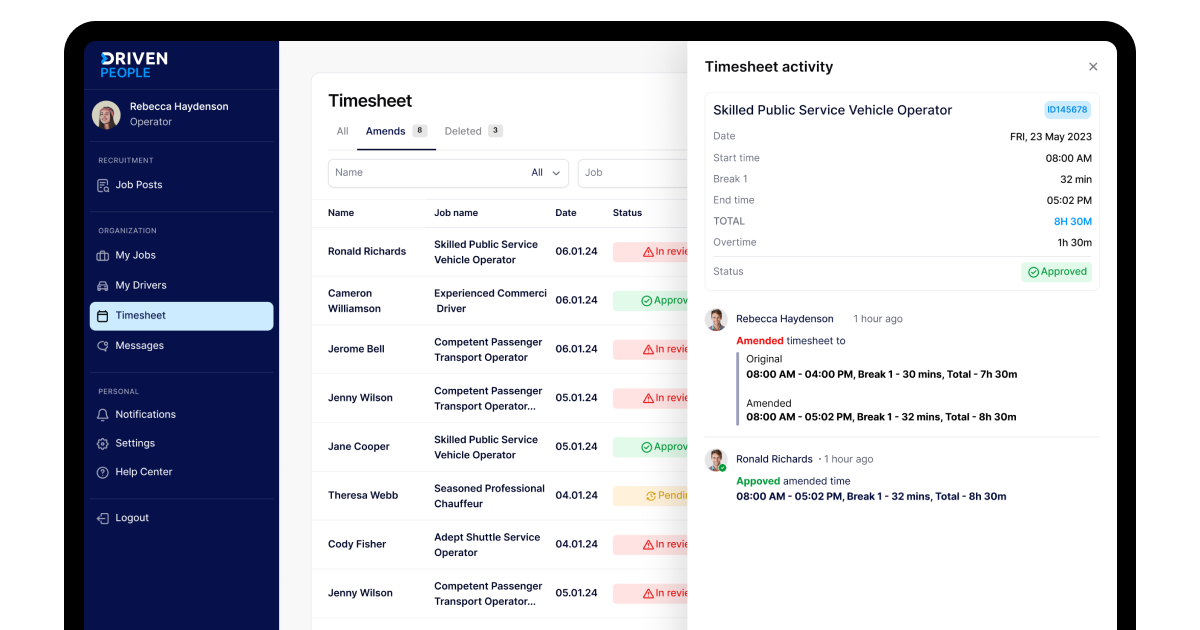This screenshot has height=630, width=1200.
Task: Click the In review warning icon for Ronald Richards
Action: tap(648, 252)
